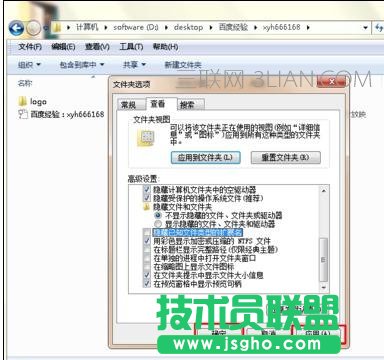Click the folder view illustration icon in dialog
The width and height of the screenshot is (384, 360).
tap(146, 138)
